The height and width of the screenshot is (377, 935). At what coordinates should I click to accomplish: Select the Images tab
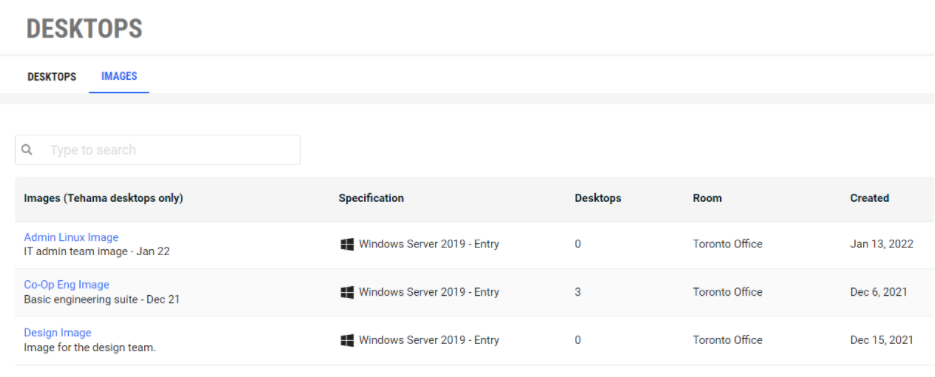pos(119,76)
